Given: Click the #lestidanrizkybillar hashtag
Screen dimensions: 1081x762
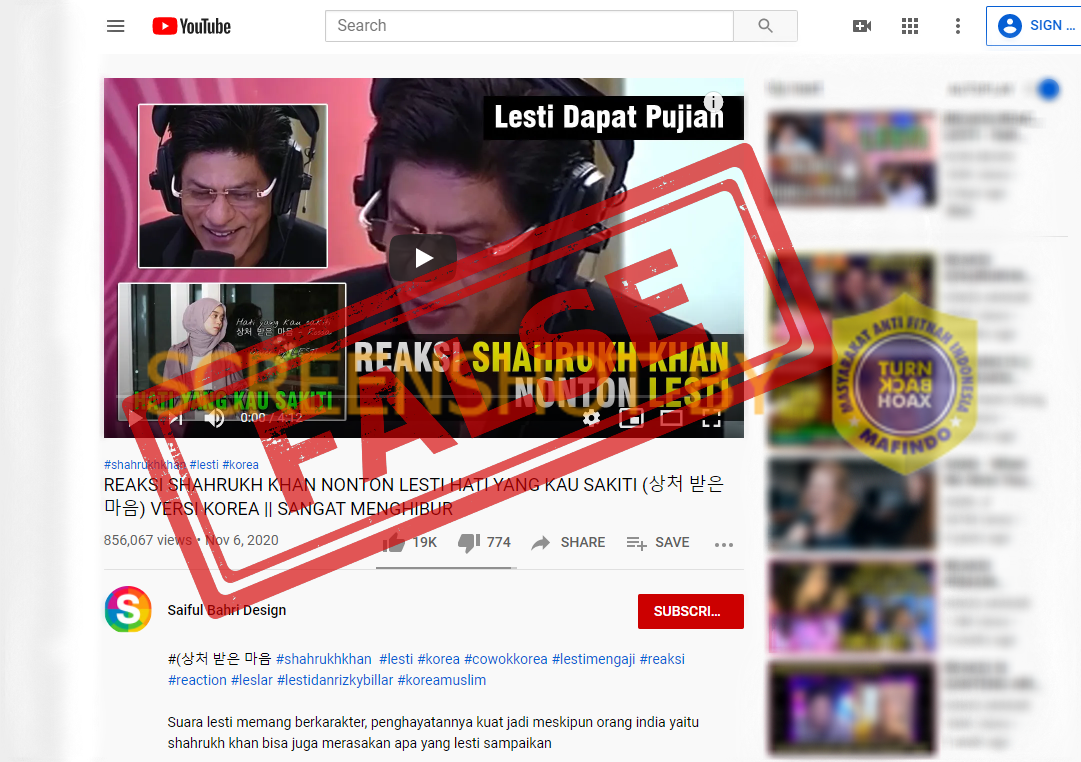Looking at the screenshot, I should click(335, 680).
